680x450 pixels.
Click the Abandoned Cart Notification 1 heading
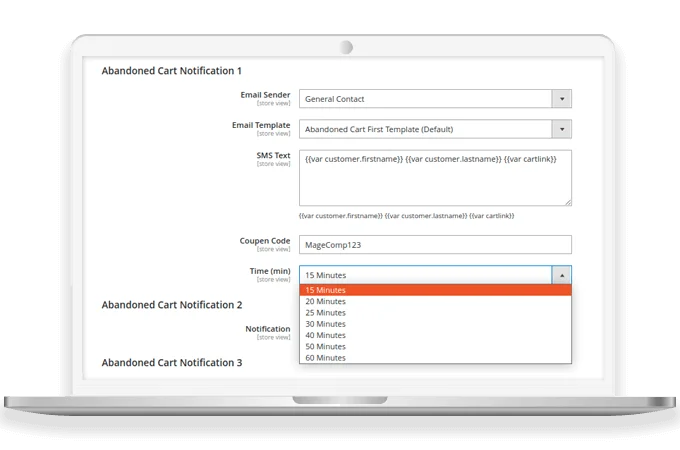pos(172,71)
